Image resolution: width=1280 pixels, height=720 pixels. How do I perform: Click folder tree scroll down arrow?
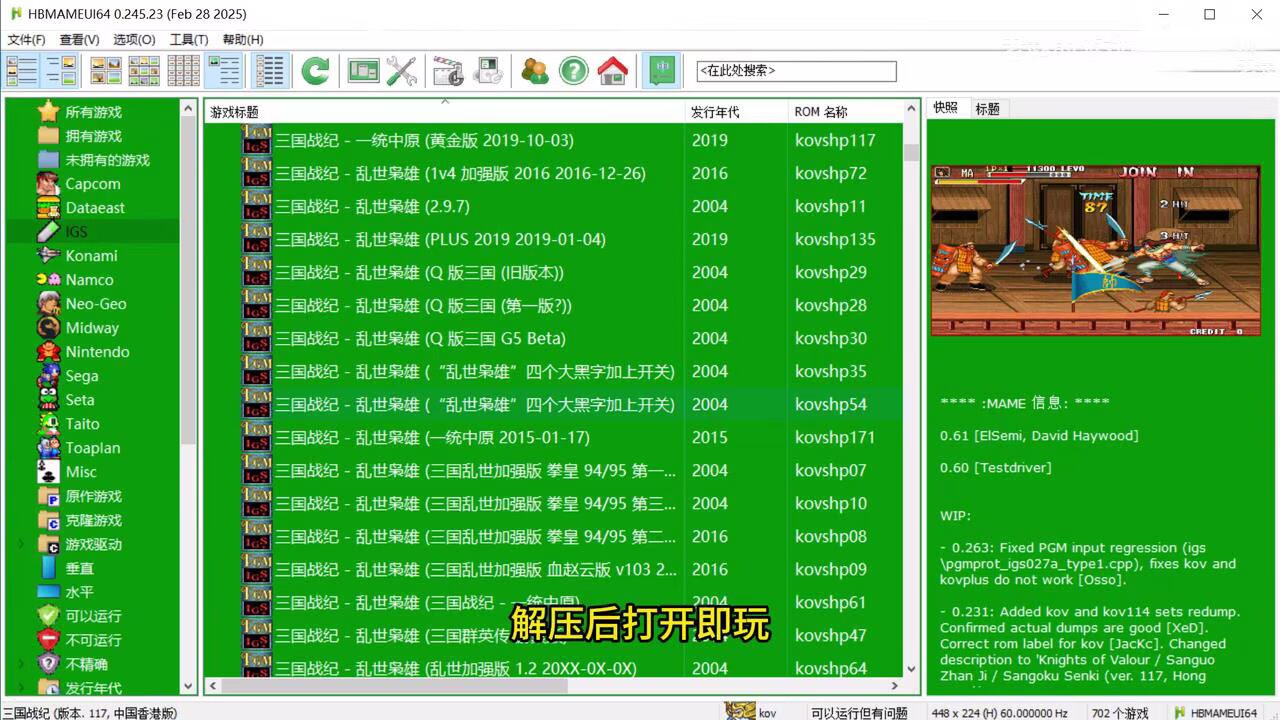[188, 686]
